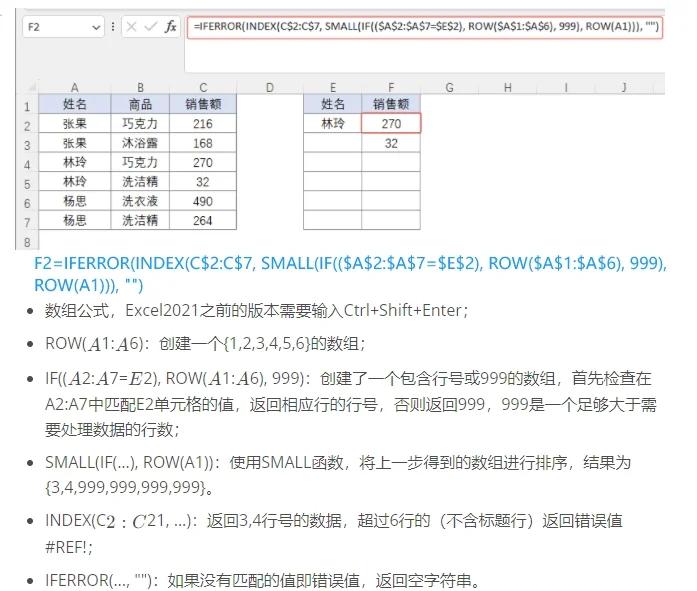Select column H header
697x591 pixels.
coord(508,88)
